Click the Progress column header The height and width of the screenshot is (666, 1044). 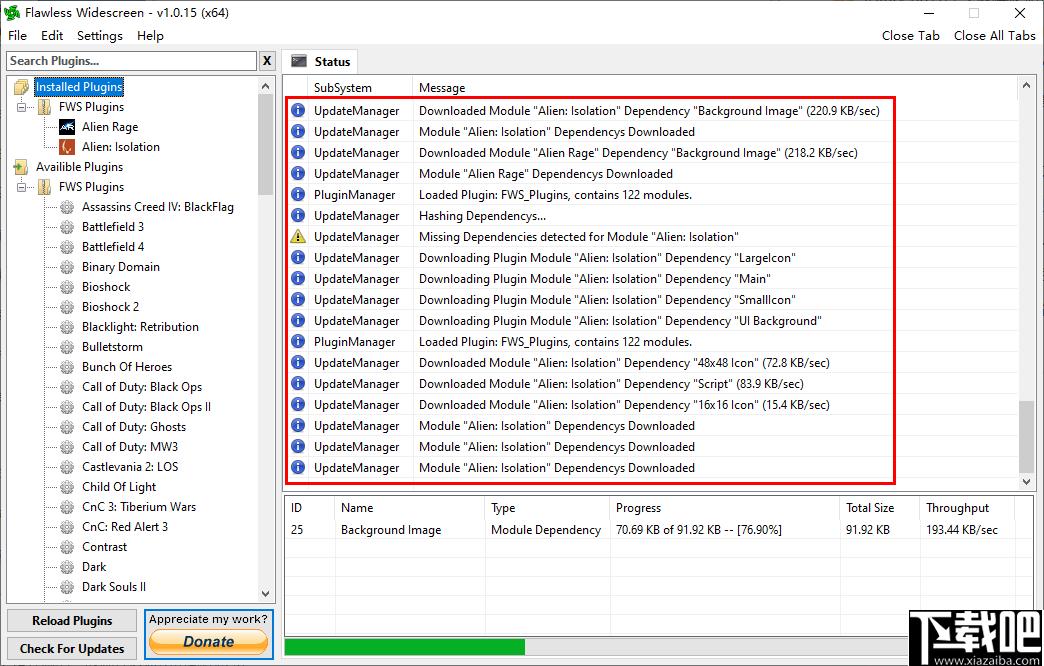click(x=724, y=507)
